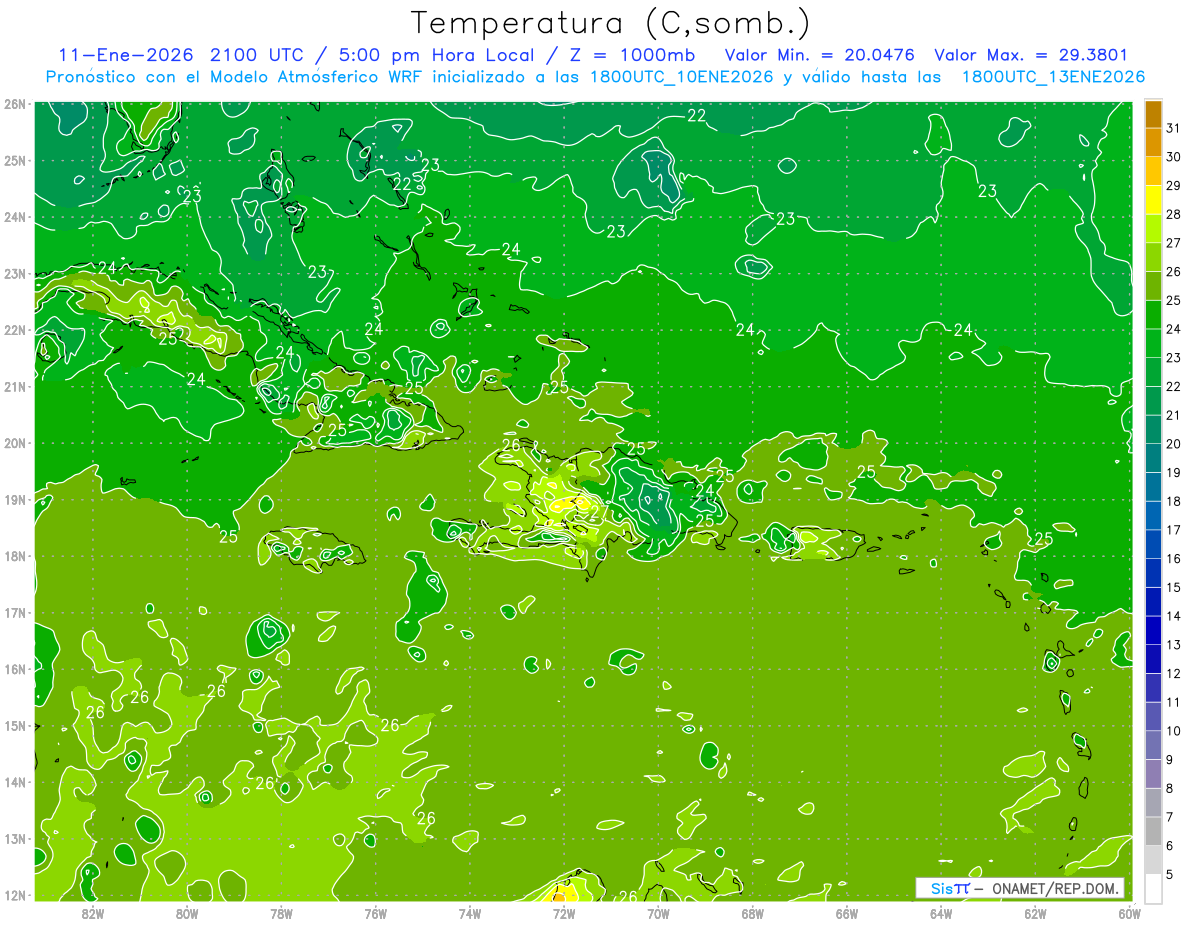1200x927 pixels.
Task: Click the purple color scale band between 9 and 10
Action: [1153, 744]
